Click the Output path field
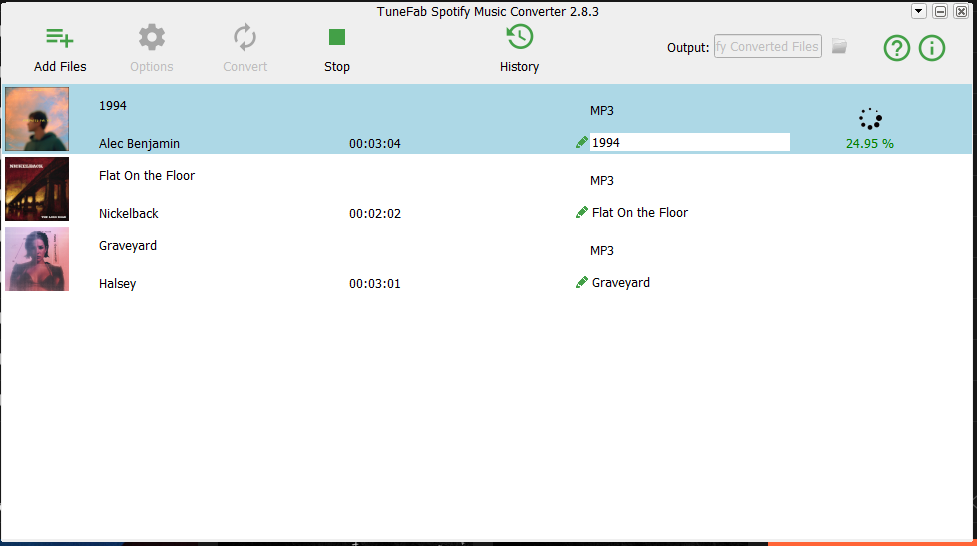The width and height of the screenshot is (977, 546). coord(767,46)
